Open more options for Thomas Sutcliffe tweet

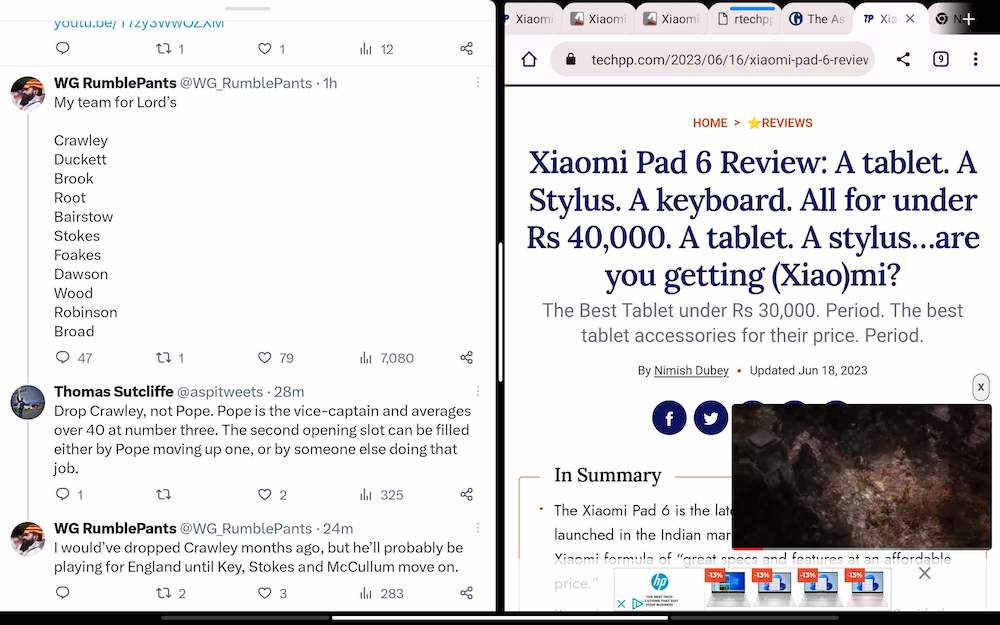477,392
